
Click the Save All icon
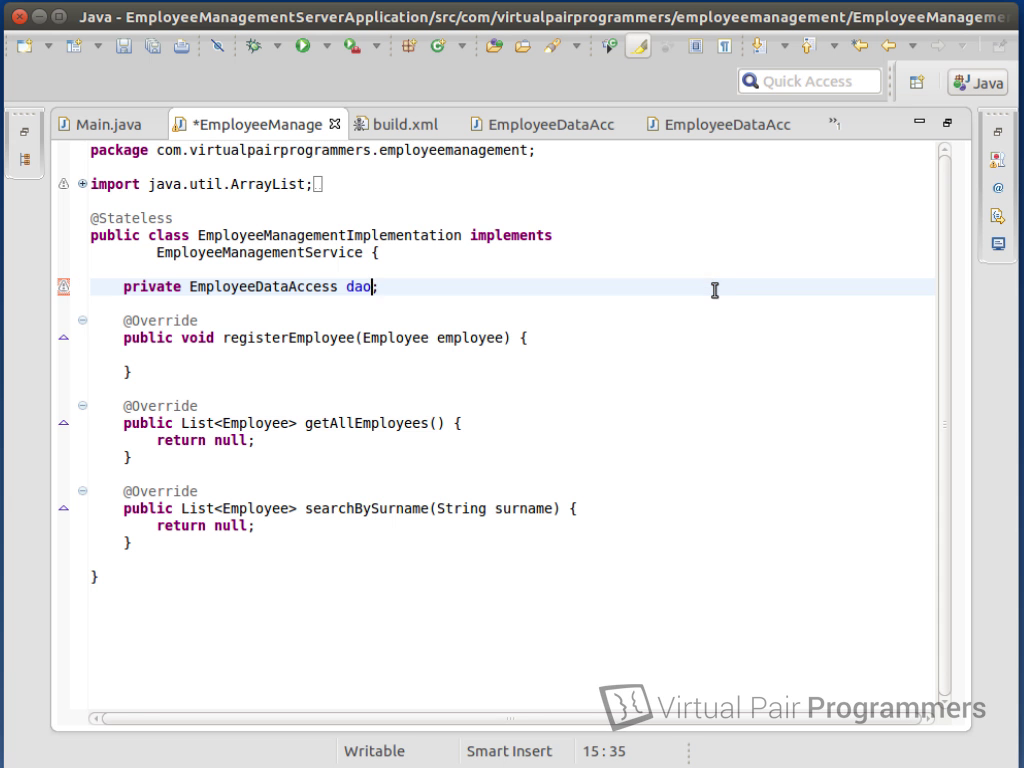pos(153,46)
